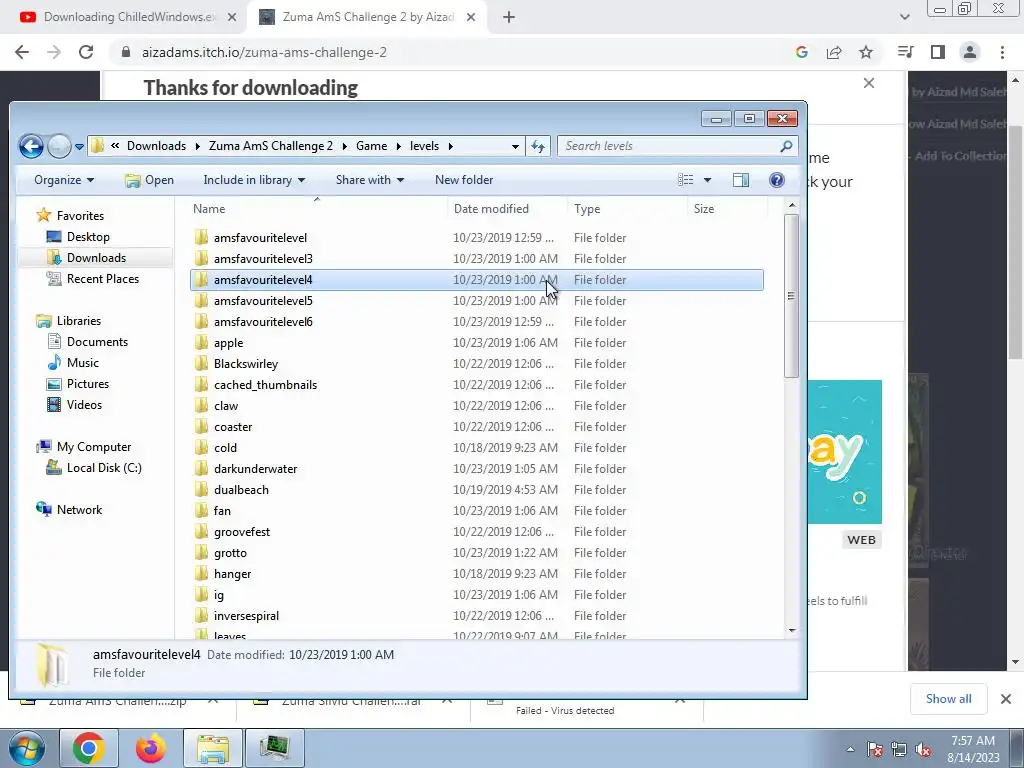The width and height of the screenshot is (1024, 768).
Task: Open Explorer help icon
Action: (x=776, y=180)
